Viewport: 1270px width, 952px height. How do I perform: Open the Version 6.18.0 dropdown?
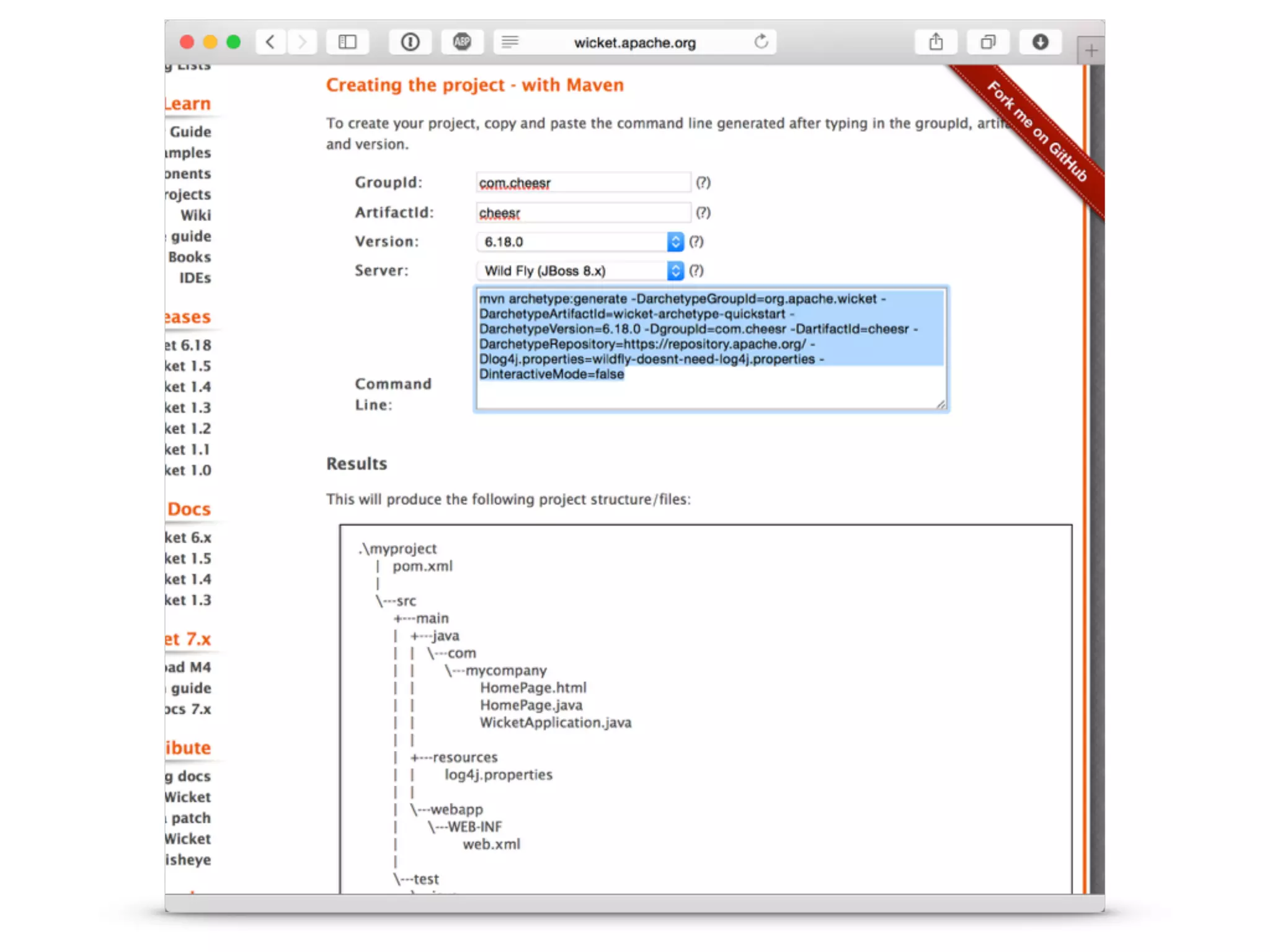580,242
